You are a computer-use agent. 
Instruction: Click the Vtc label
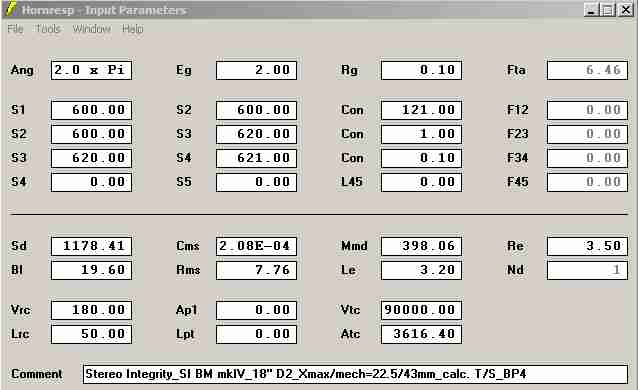click(x=350, y=310)
